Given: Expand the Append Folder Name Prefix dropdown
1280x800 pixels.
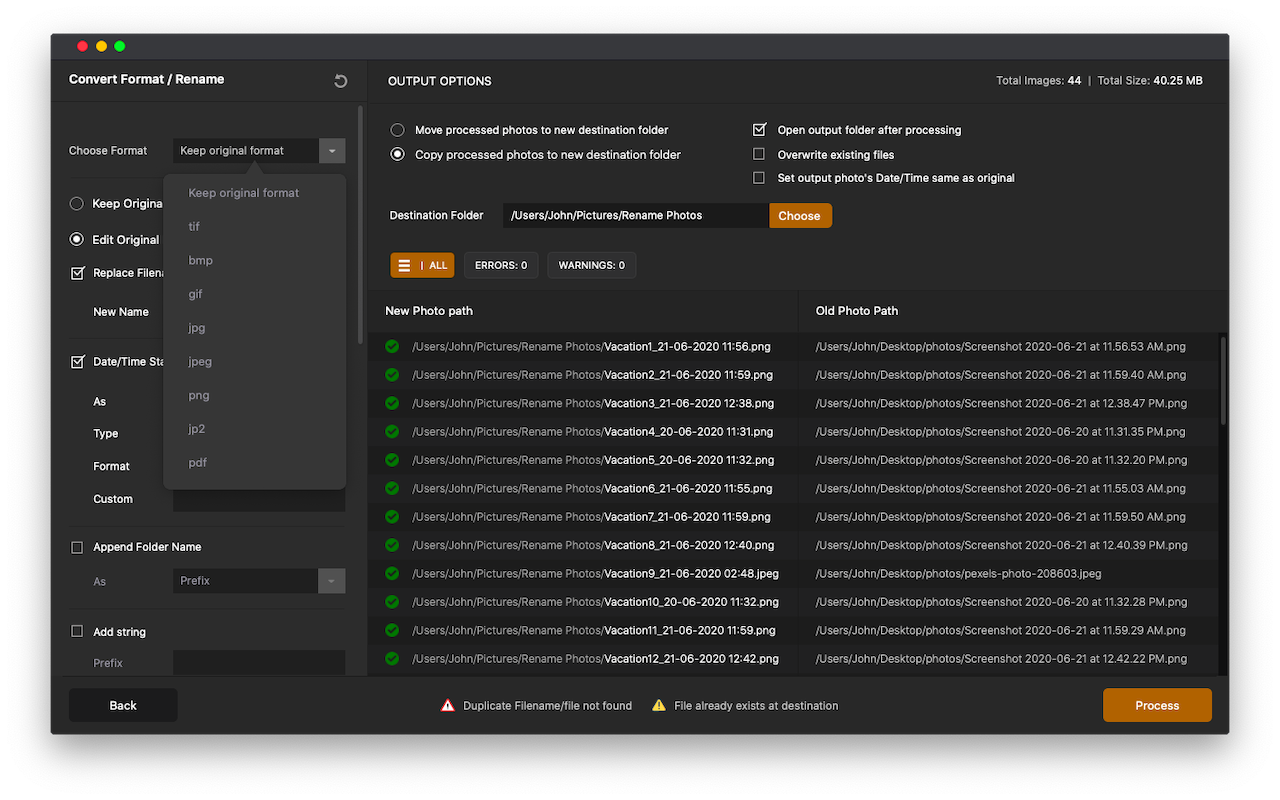Looking at the screenshot, I should tap(332, 581).
